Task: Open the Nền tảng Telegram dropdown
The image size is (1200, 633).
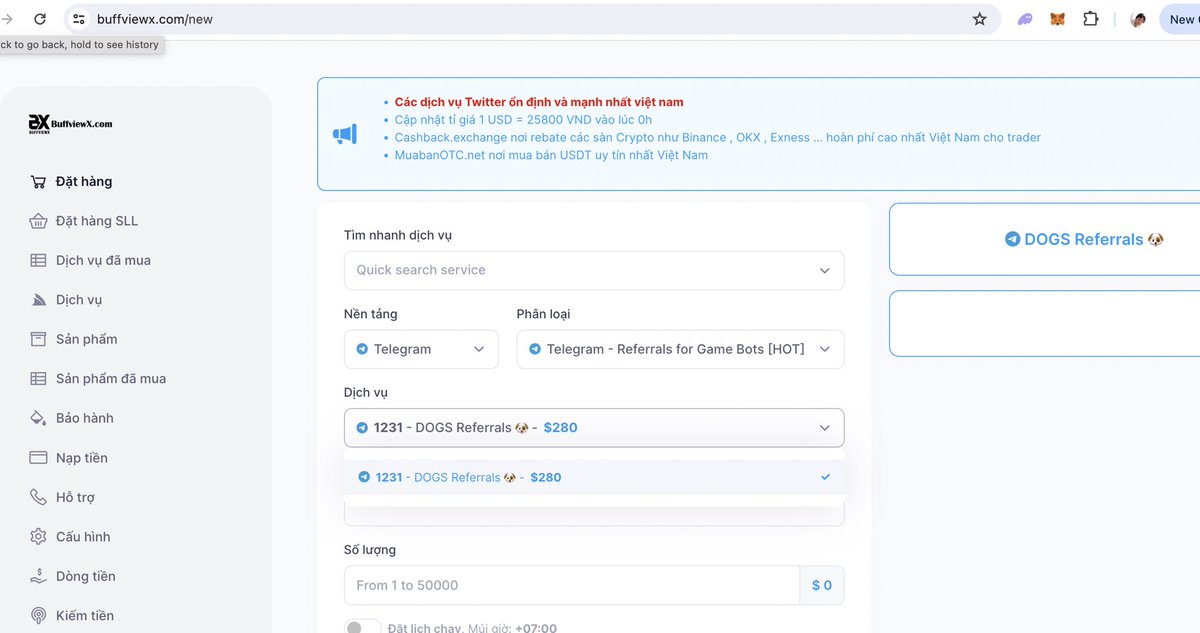Action: [421, 349]
